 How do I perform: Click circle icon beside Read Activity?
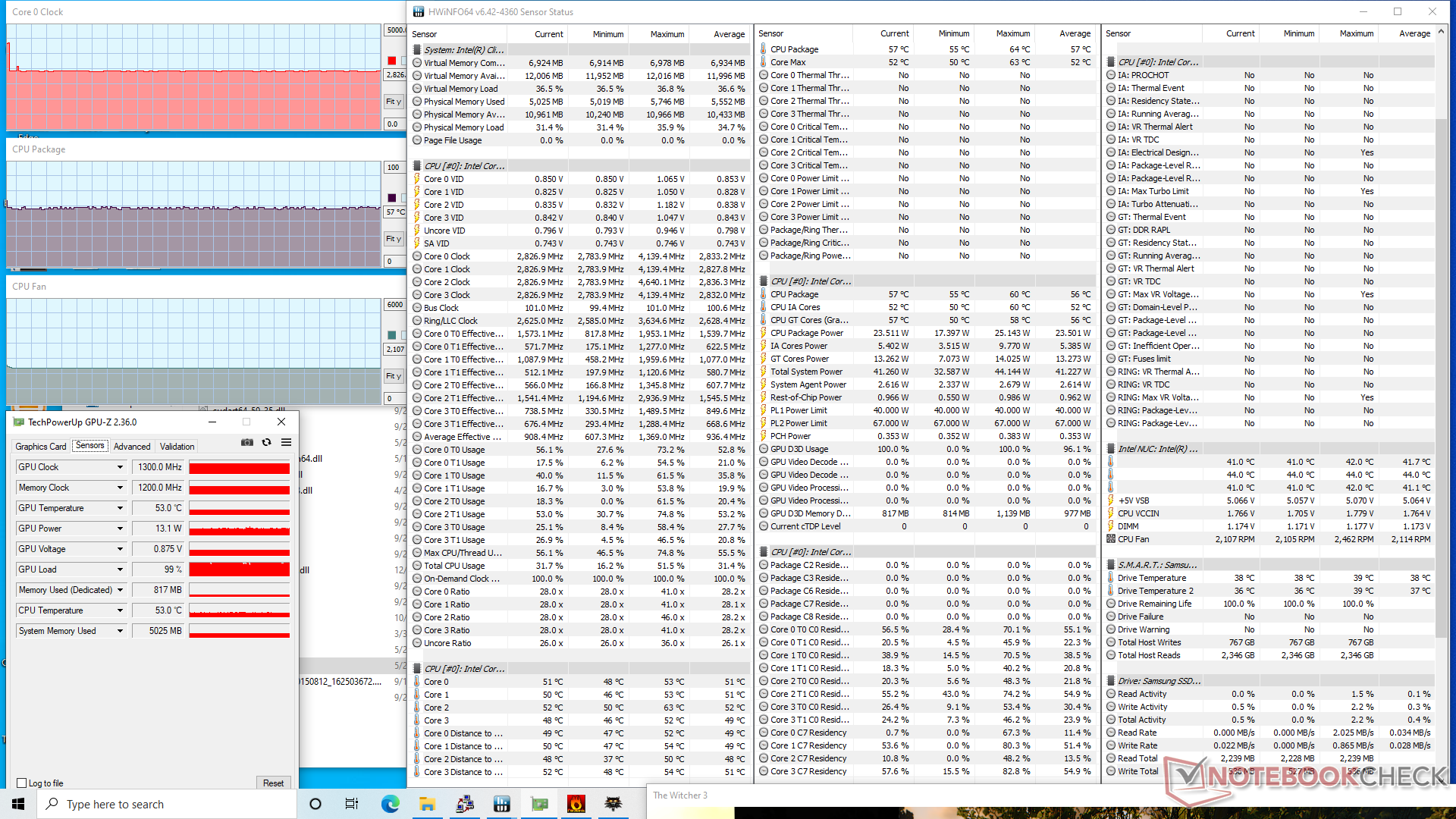click(x=1111, y=694)
